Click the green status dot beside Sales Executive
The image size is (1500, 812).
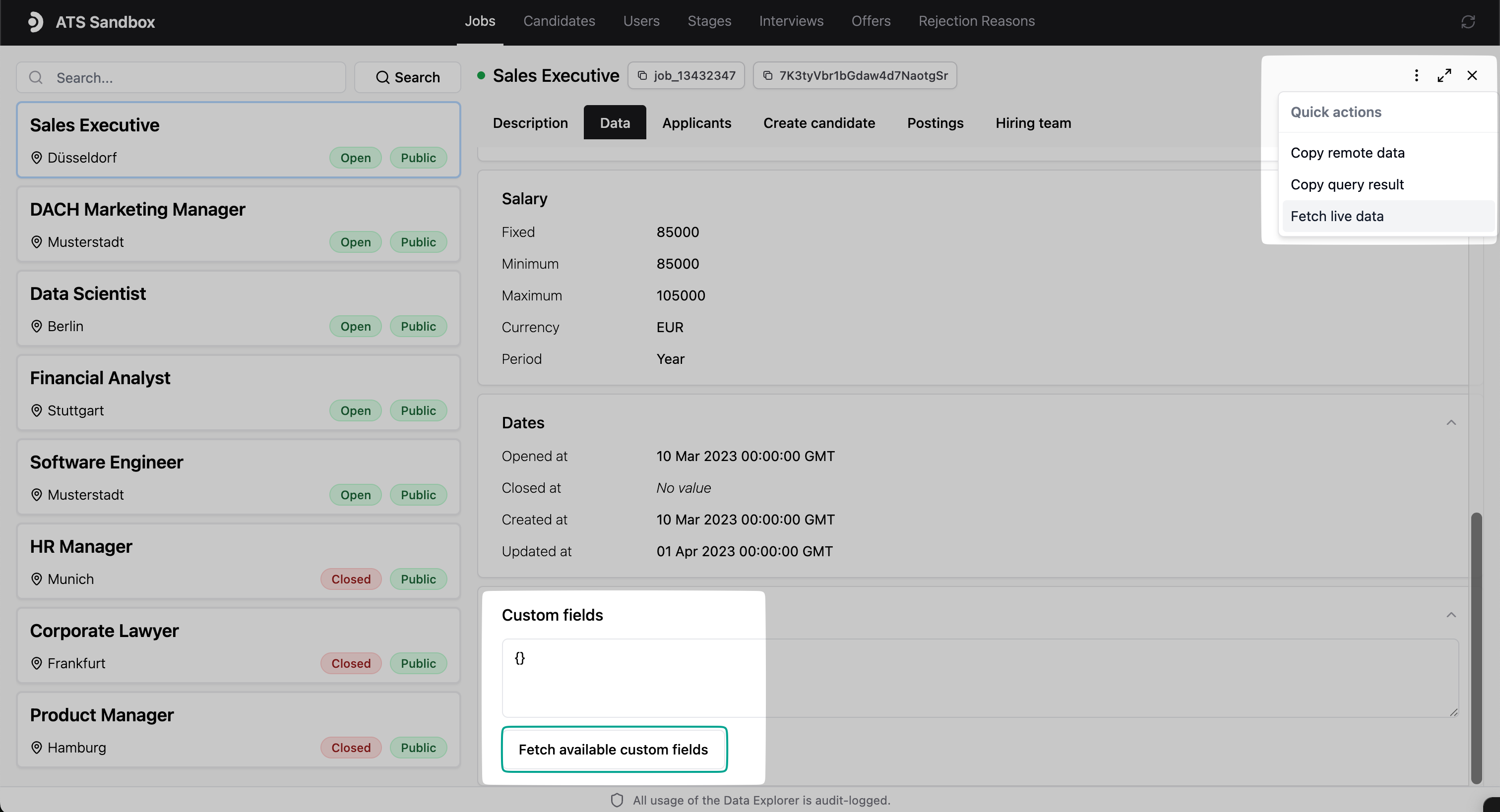[x=481, y=76]
